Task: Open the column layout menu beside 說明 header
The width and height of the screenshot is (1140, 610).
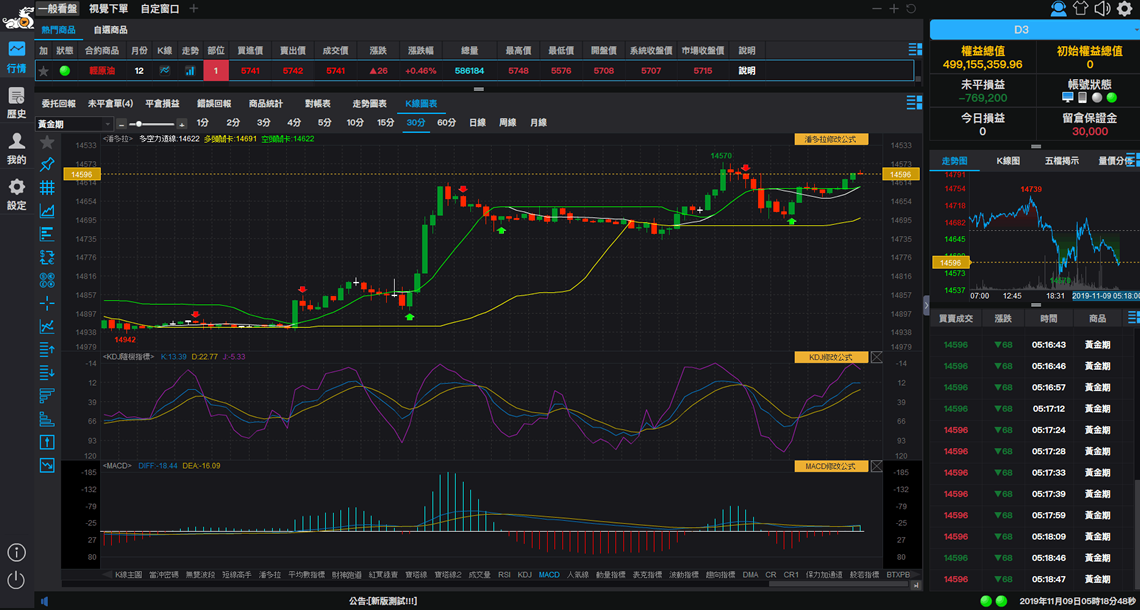Action: (914, 49)
